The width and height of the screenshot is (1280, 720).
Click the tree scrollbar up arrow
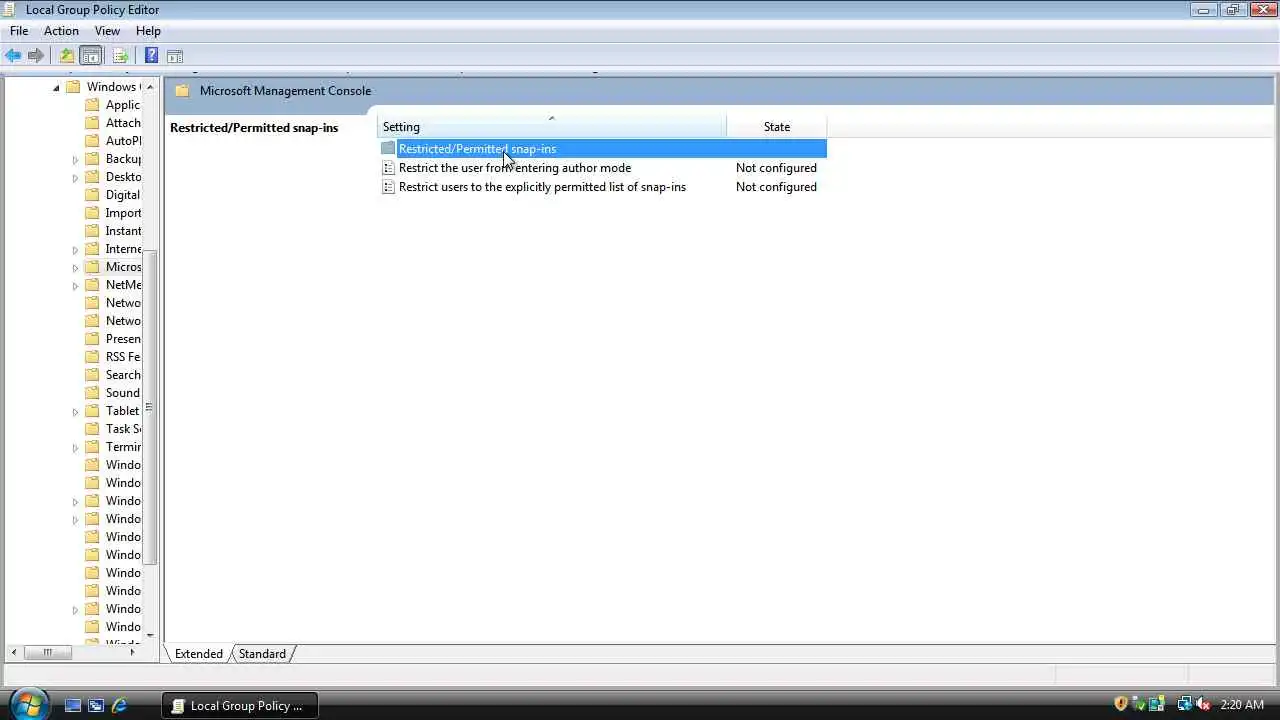point(150,87)
